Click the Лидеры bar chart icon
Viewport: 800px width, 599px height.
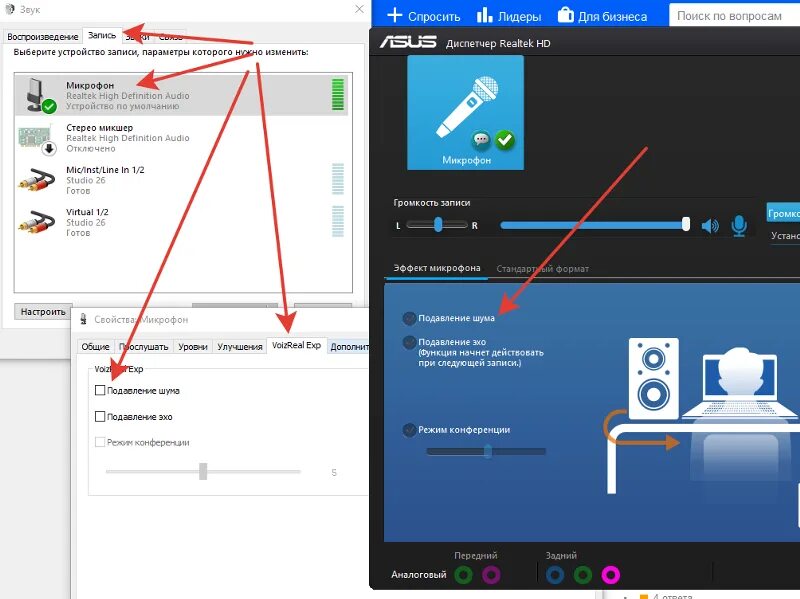point(484,15)
